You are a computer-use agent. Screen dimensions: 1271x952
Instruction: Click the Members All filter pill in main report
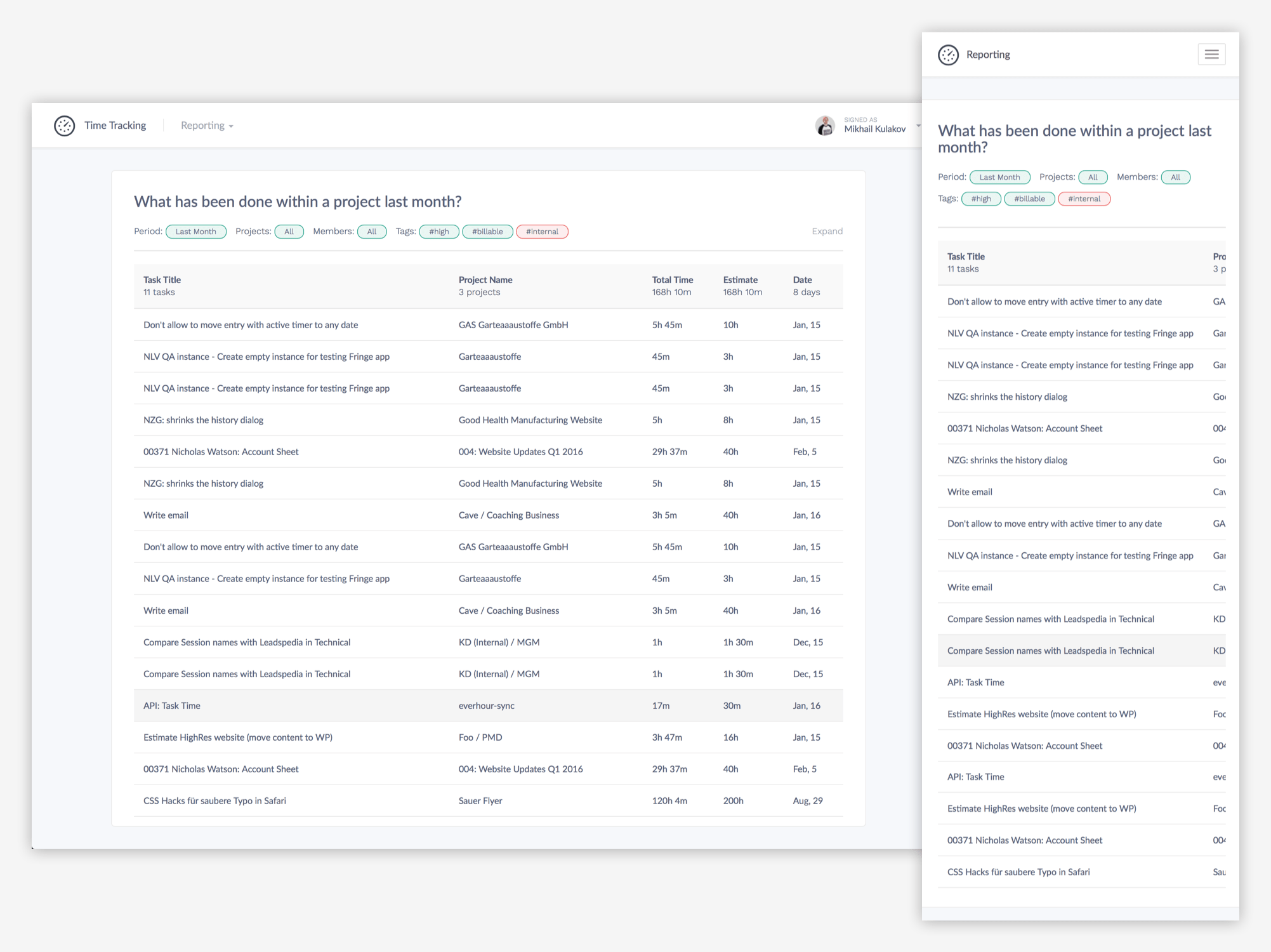[372, 232]
